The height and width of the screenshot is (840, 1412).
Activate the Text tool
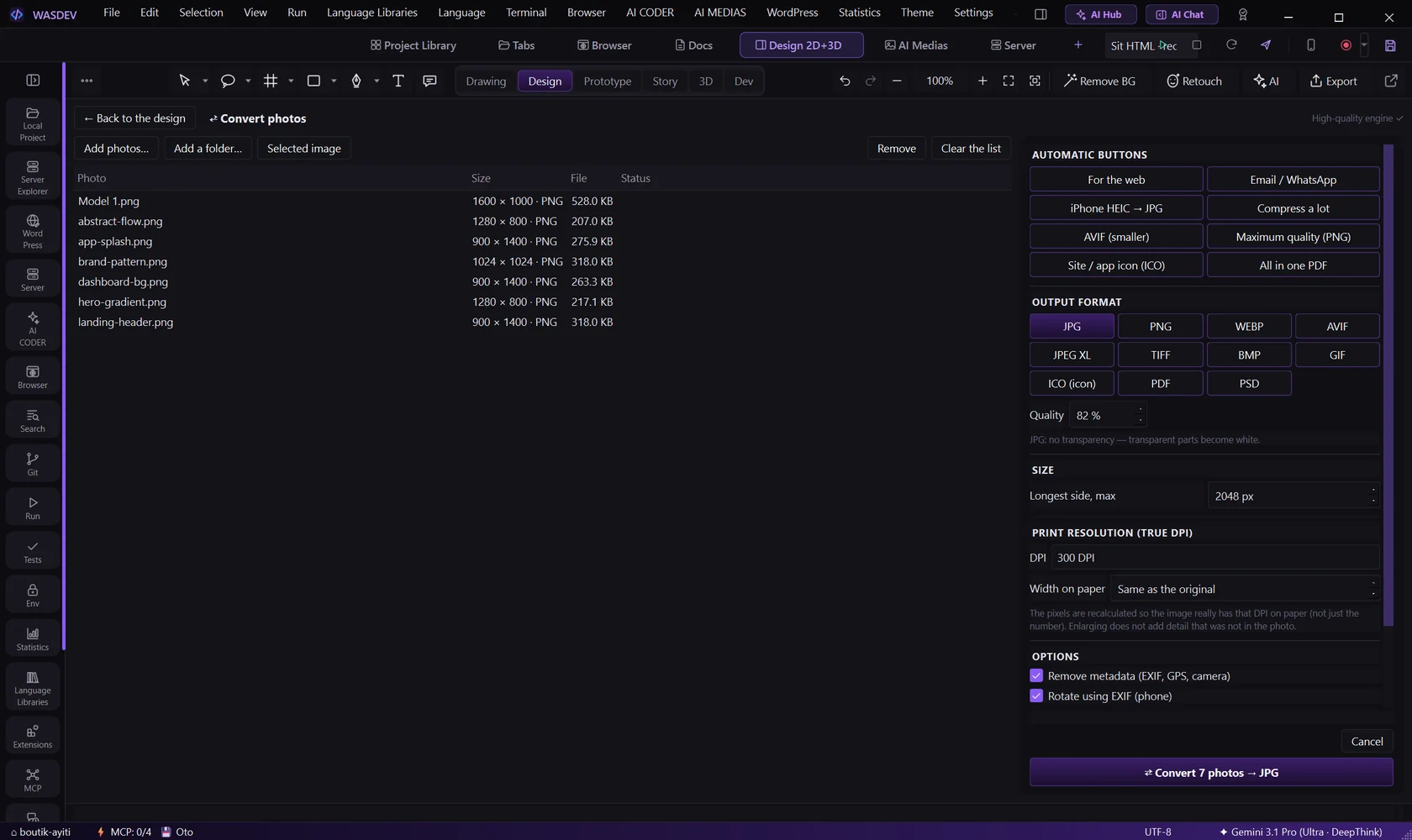[398, 81]
